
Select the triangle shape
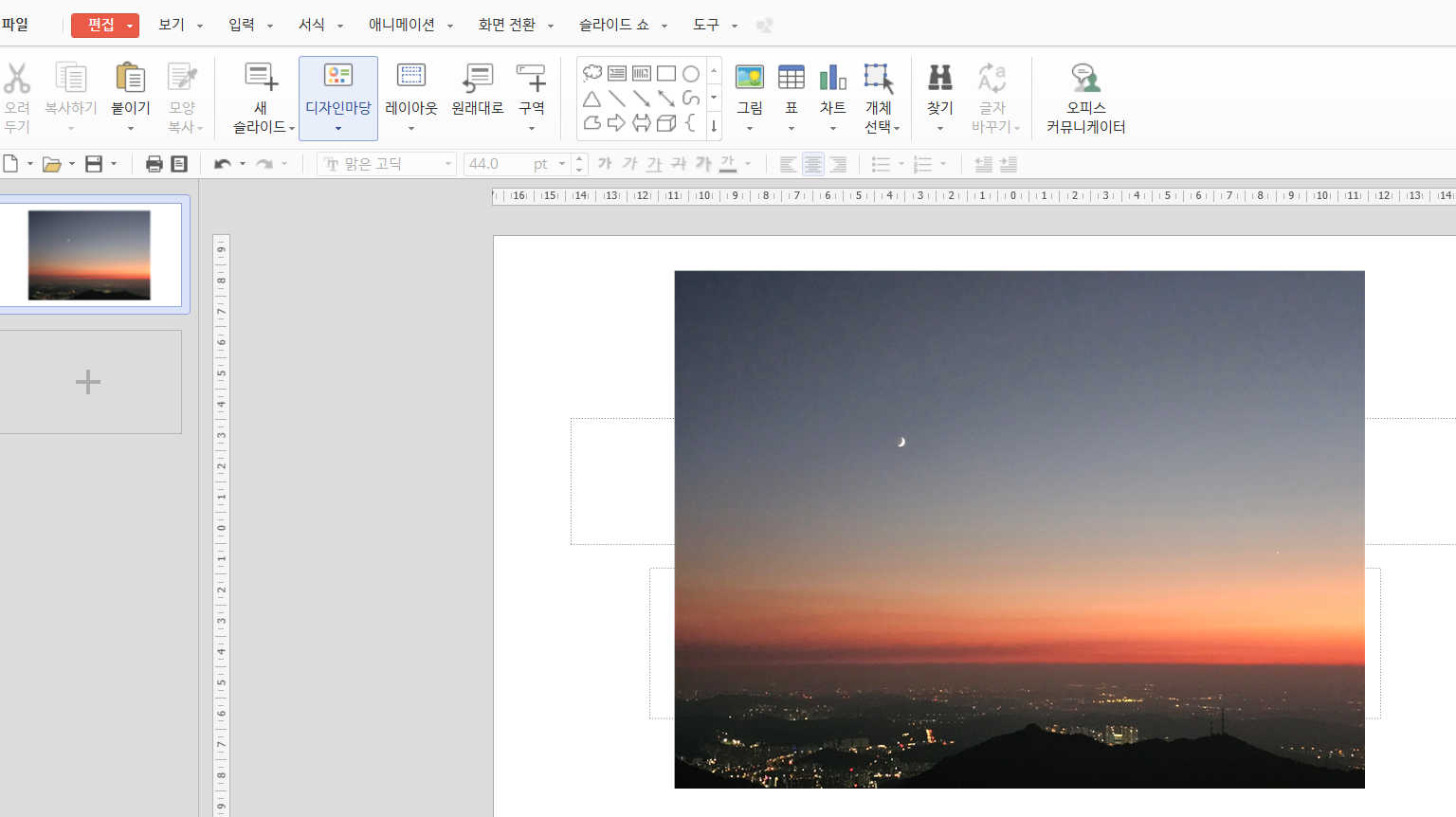point(591,99)
